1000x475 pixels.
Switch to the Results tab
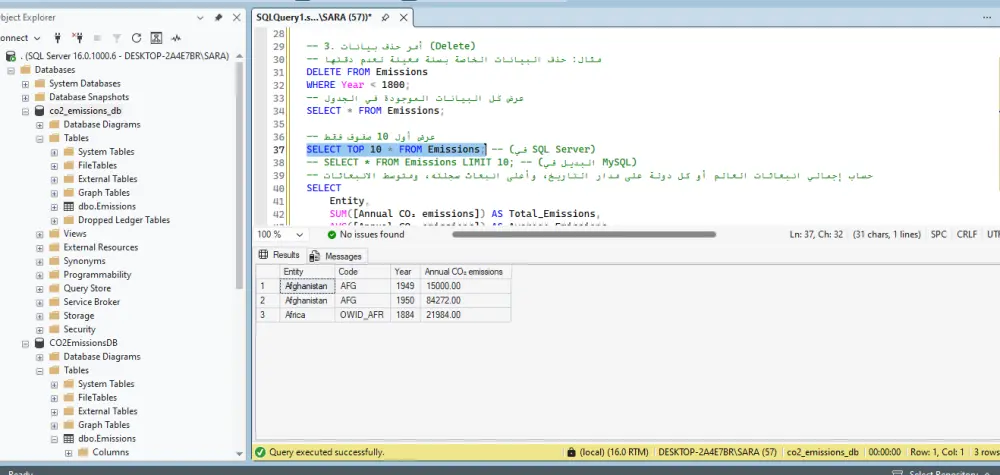[x=280, y=255]
